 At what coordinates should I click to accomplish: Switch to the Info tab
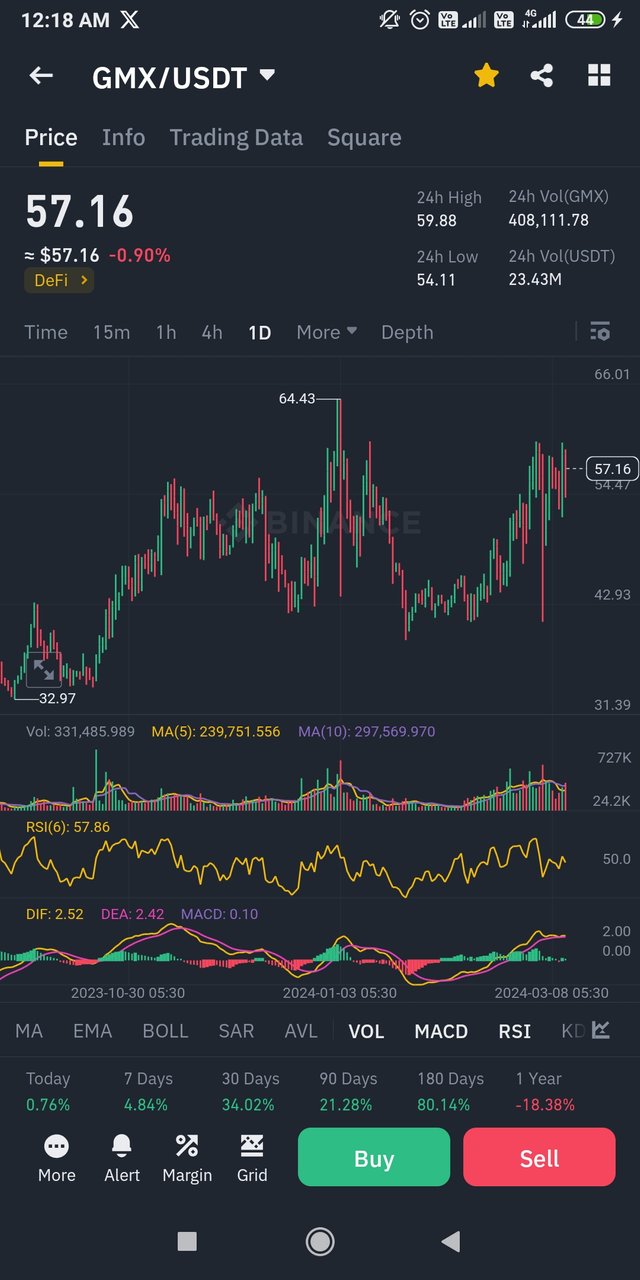coord(123,137)
